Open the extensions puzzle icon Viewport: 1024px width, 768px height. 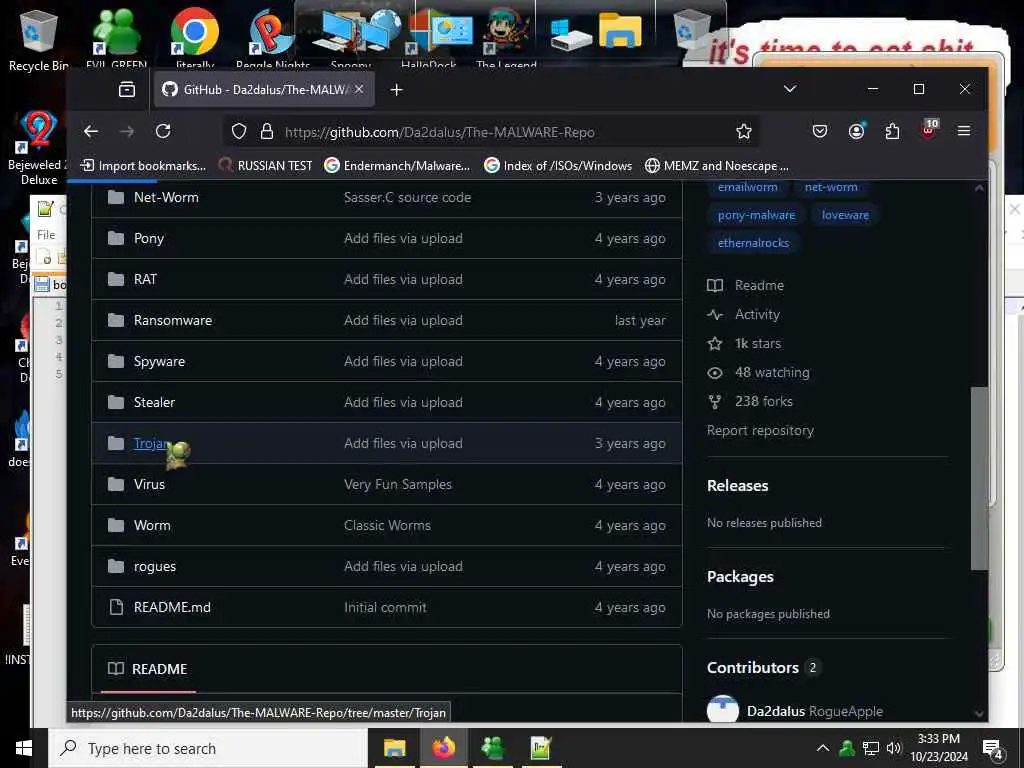[x=892, y=131]
